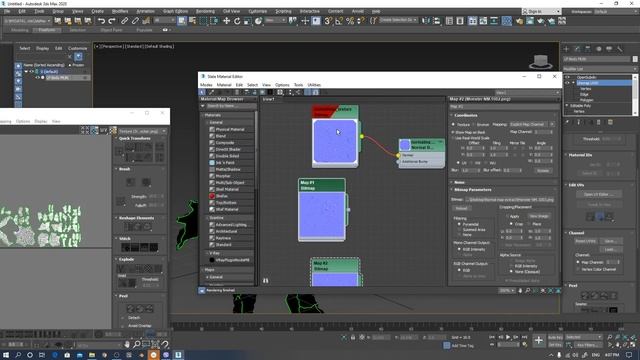
Task: Click the Redo arrow in main toolbar
Action: click(x=111, y=20)
